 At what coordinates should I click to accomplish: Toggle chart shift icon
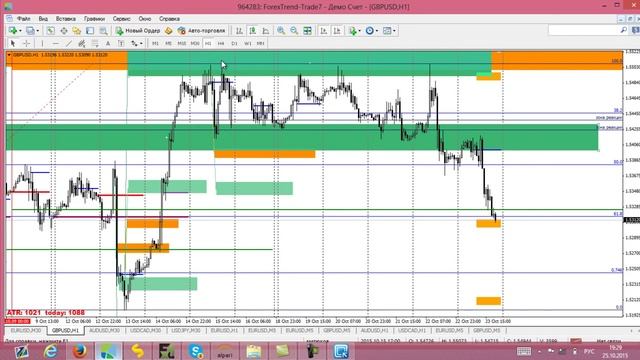(x=337, y=31)
